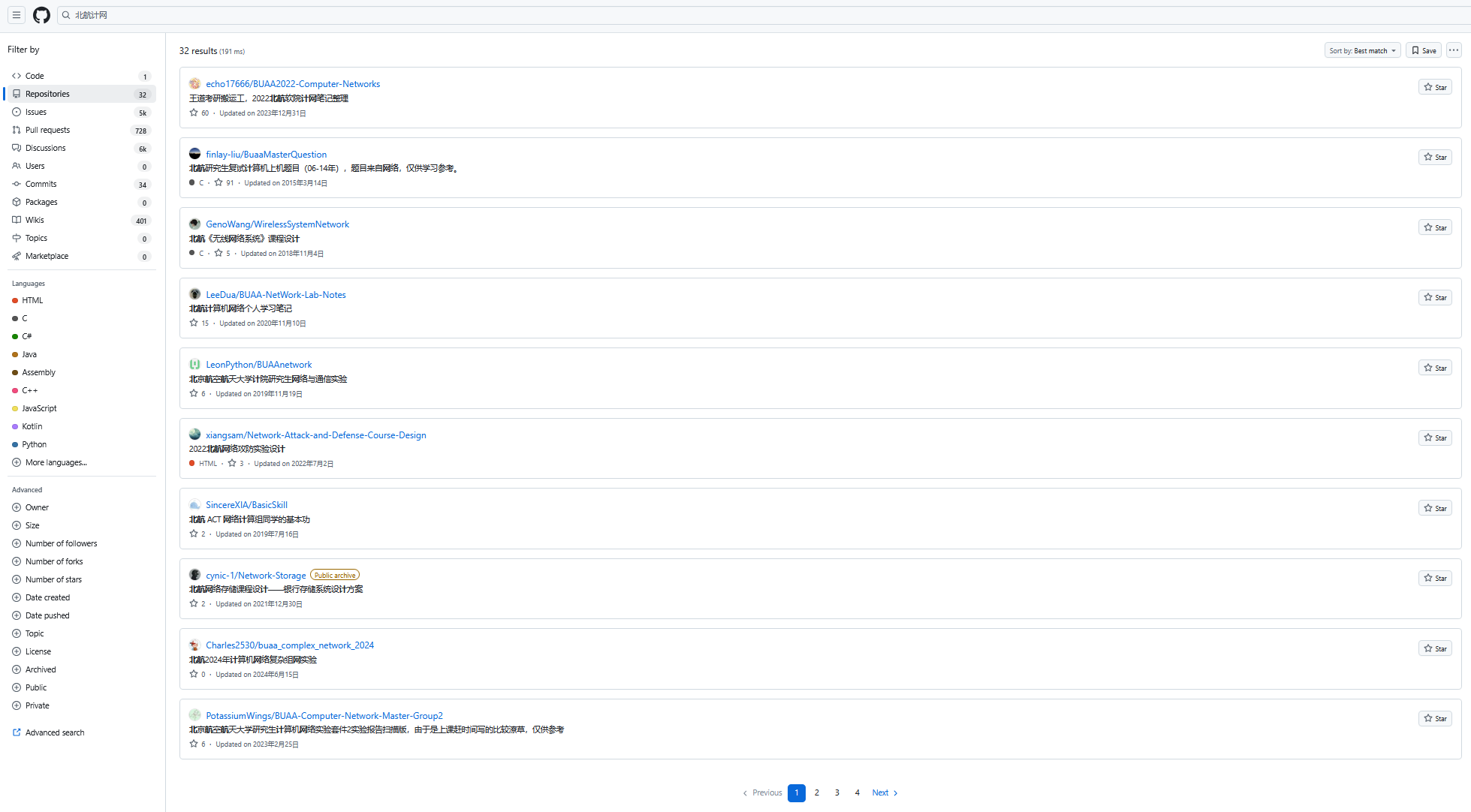Click the Issues filter icon
This screenshot has width=1471, height=812.
(x=17, y=112)
